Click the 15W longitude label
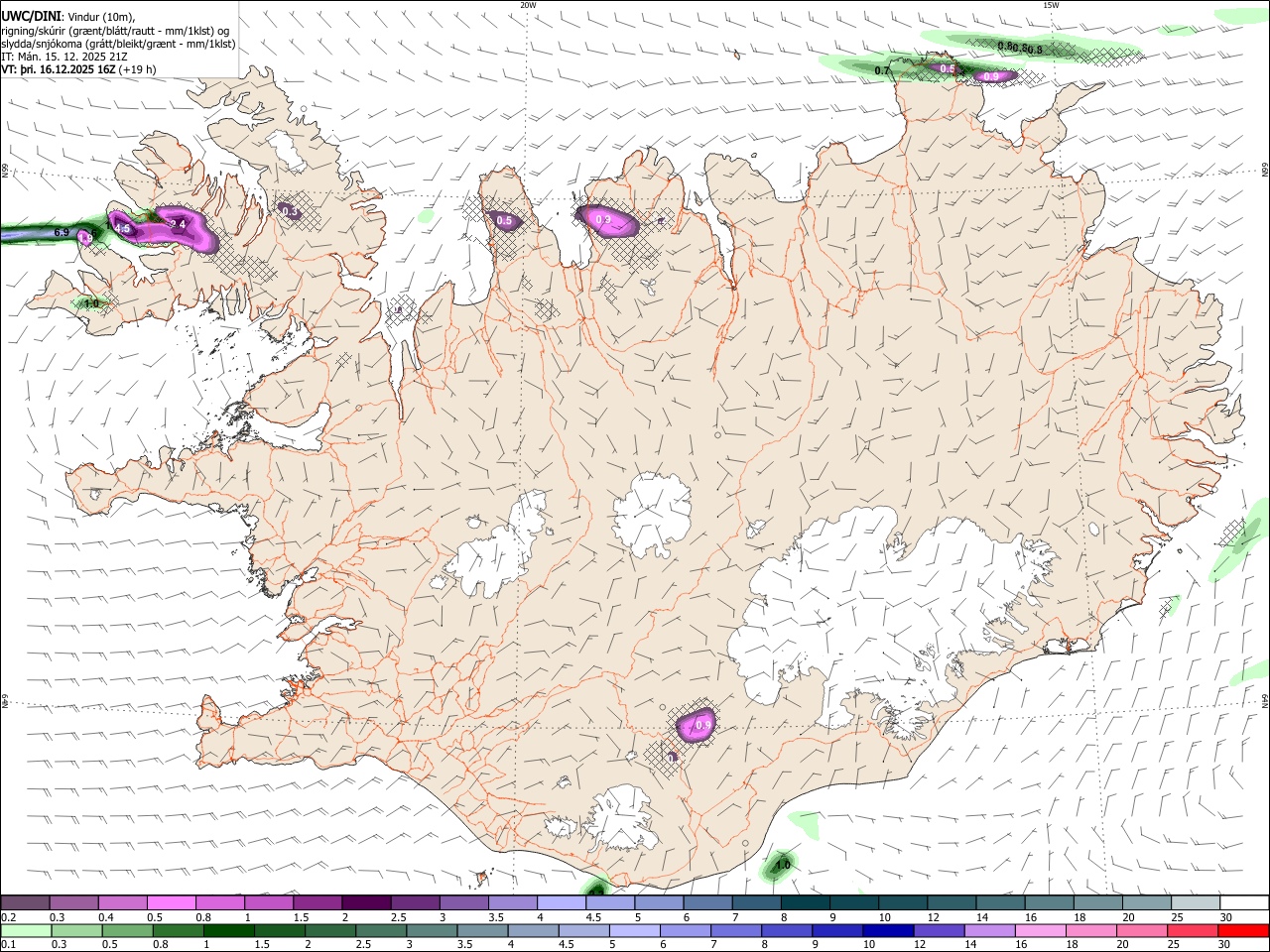 (x=1052, y=5)
